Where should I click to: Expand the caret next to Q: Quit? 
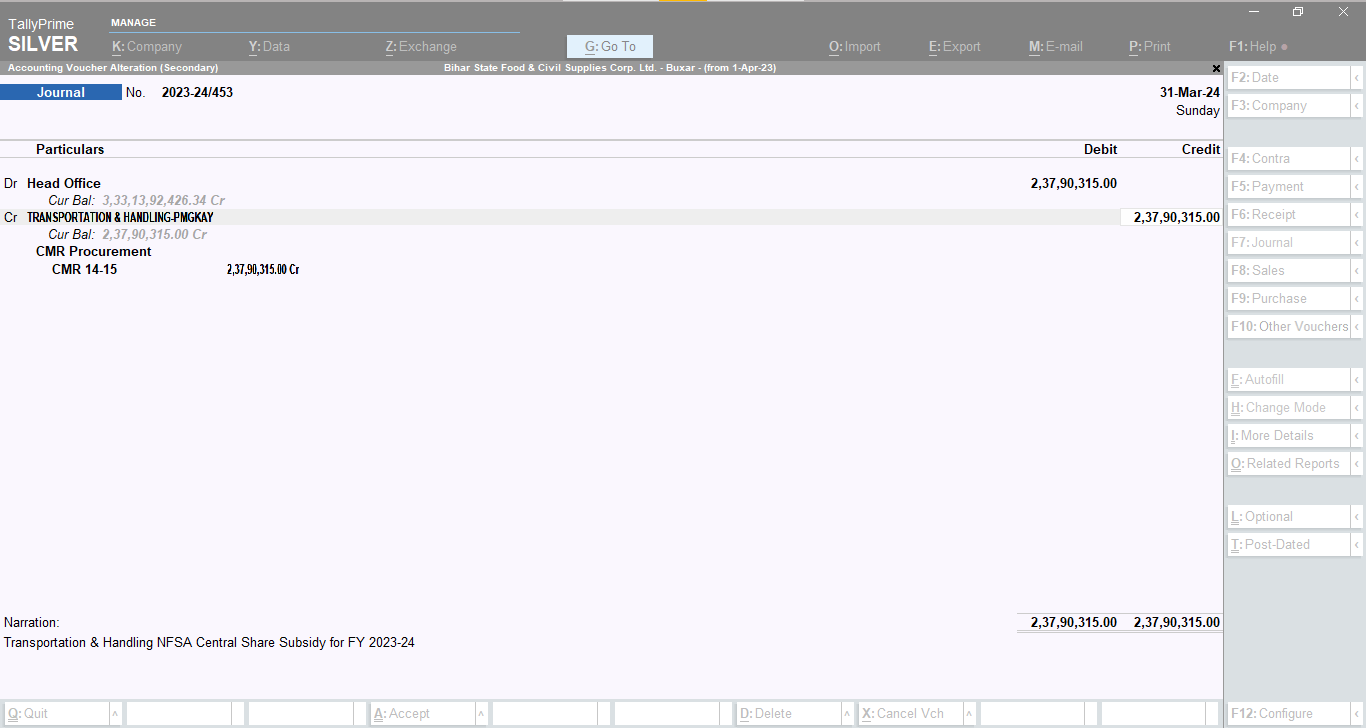tap(115, 714)
